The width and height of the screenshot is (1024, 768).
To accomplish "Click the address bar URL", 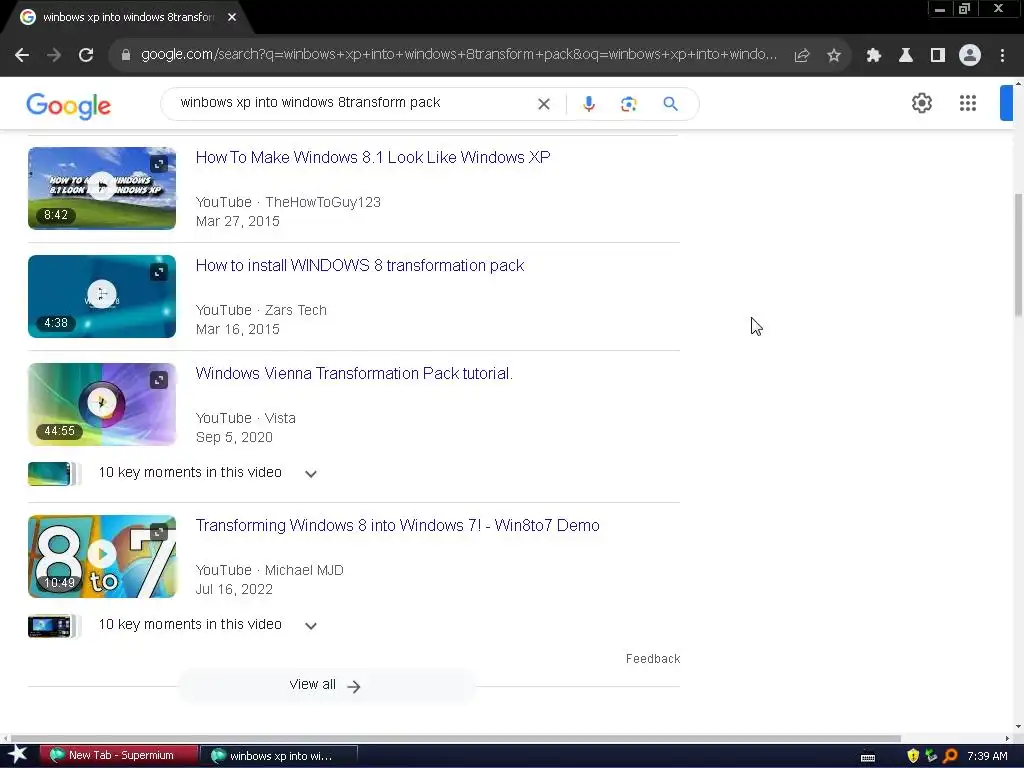I will (458, 55).
